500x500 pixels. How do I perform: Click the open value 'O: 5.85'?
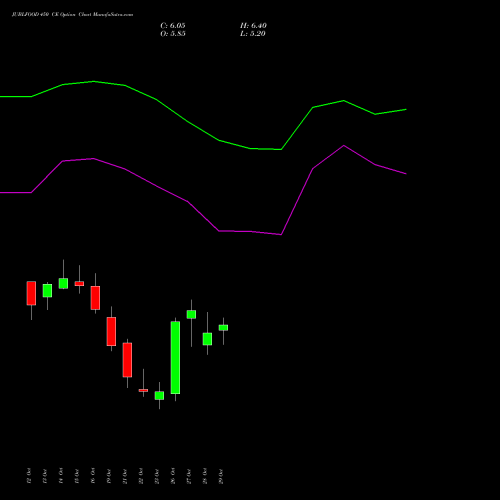pyautogui.click(x=173, y=34)
